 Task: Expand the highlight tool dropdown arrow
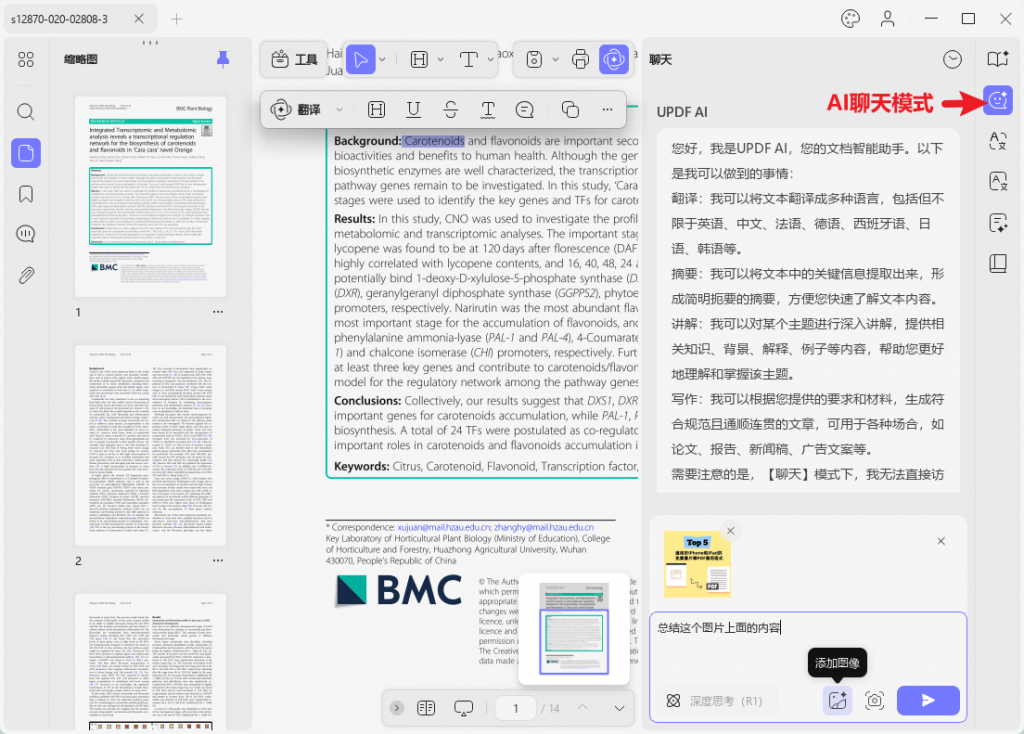pyautogui.click(x=441, y=59)
